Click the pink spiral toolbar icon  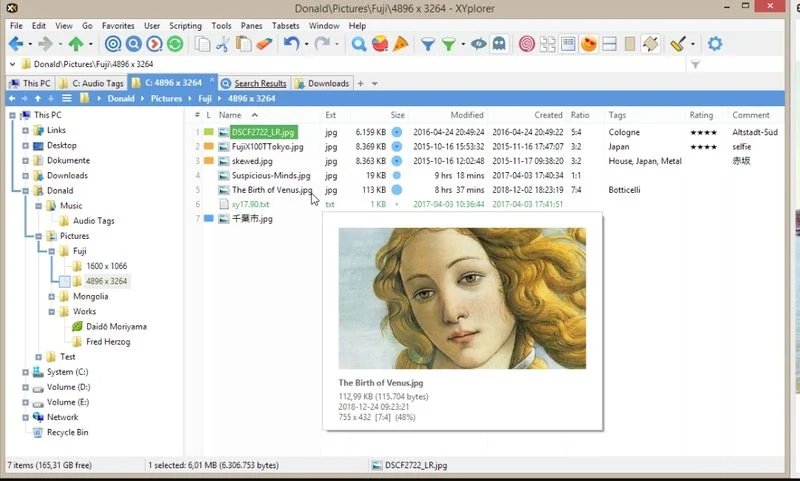(x=527, y=44)
